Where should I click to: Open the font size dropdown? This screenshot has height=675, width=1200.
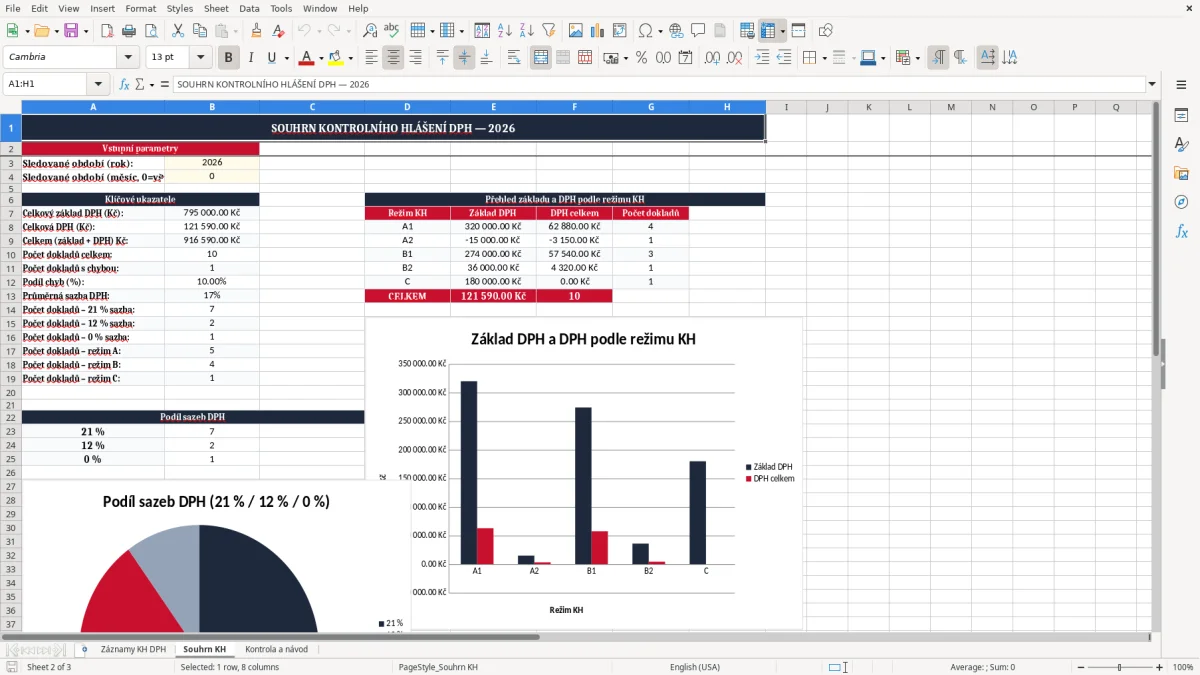click(201, 58)
